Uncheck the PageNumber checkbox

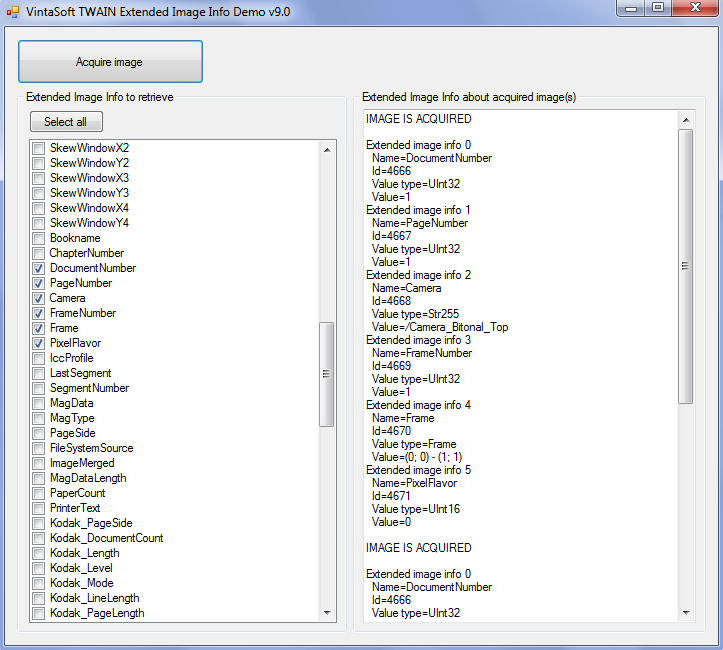[39, 284]
